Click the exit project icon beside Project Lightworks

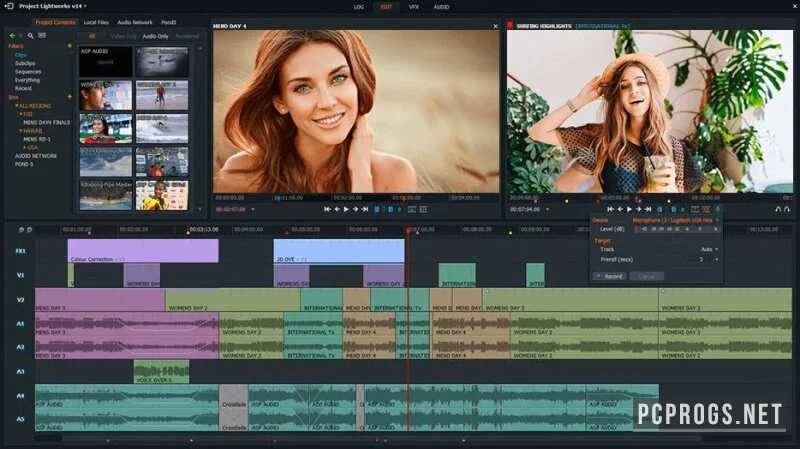pos(9,6)
